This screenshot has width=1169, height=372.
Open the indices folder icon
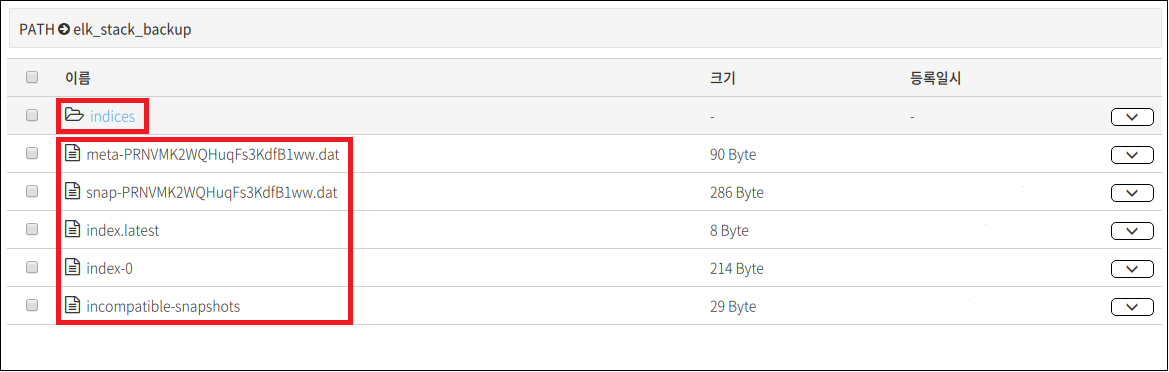(74, 116)
